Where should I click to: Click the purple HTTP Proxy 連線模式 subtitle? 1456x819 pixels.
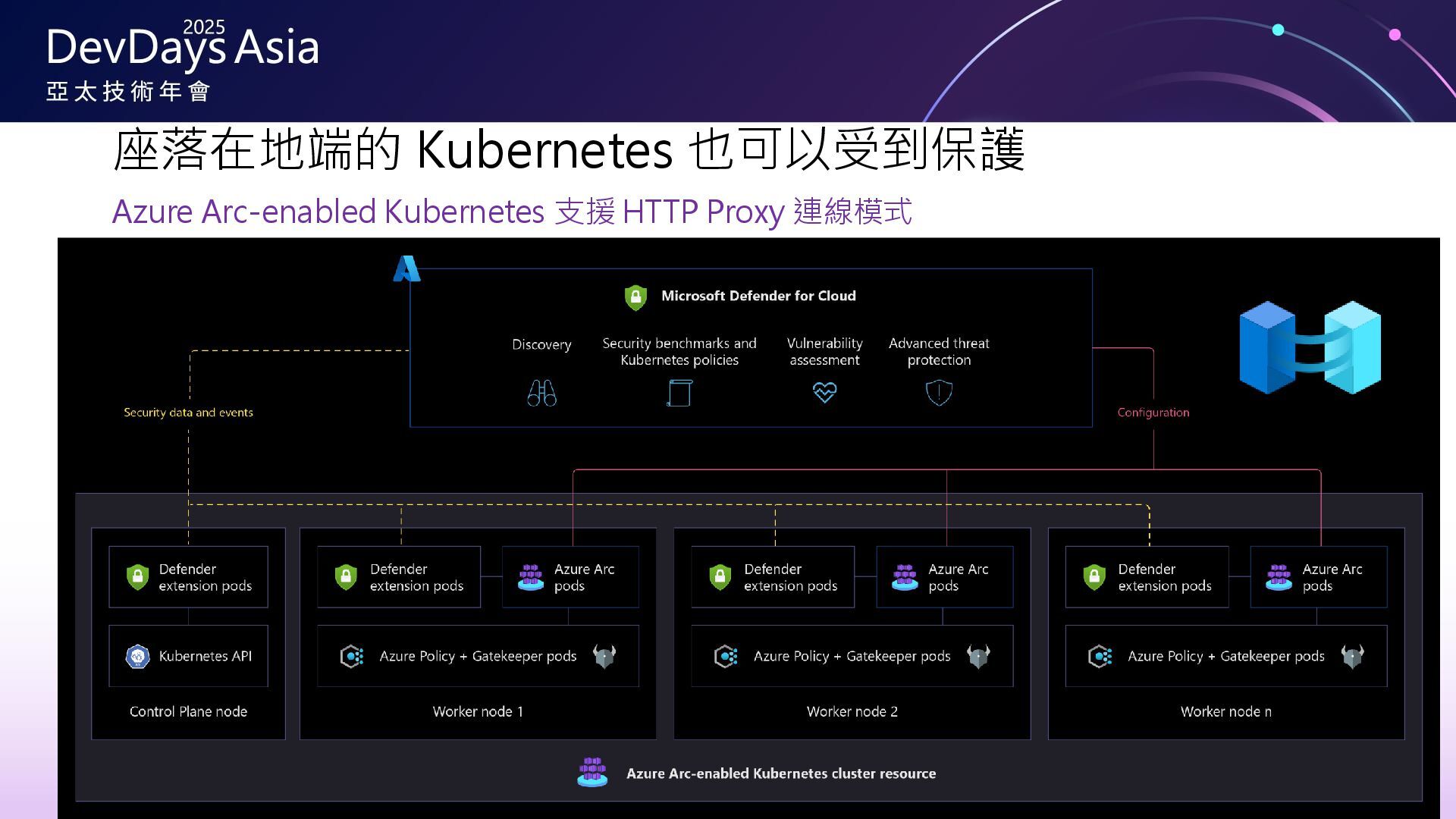point(512,212)
